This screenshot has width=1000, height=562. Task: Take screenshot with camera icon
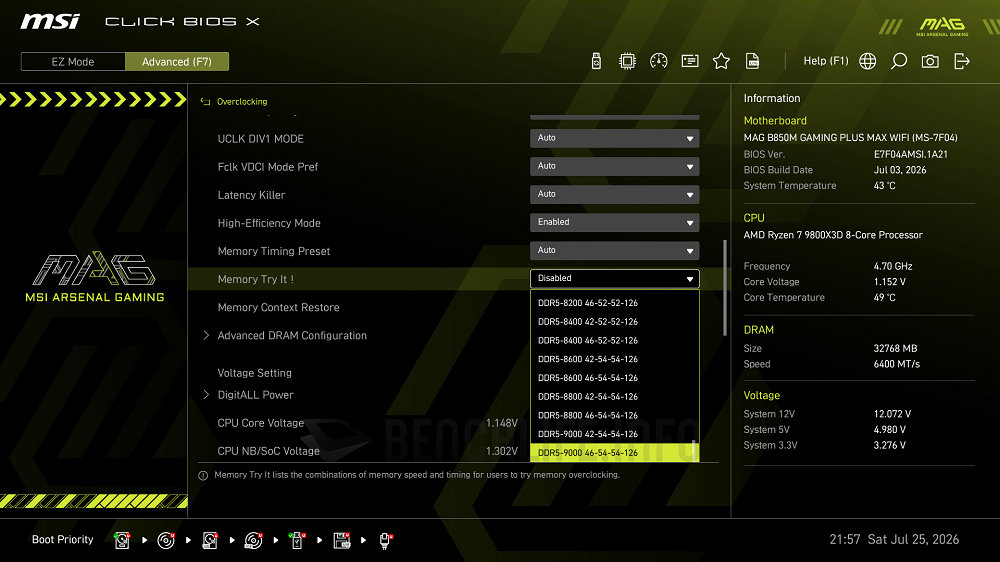pos(930,61)
